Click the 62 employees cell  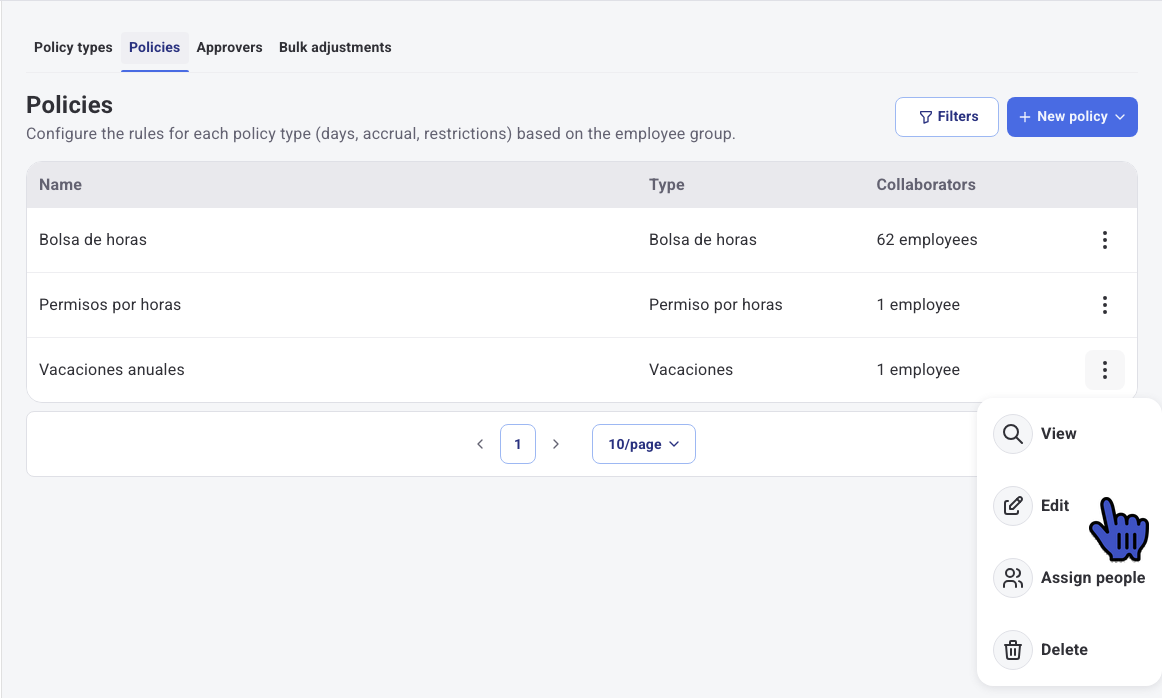(x=927, y=240)
